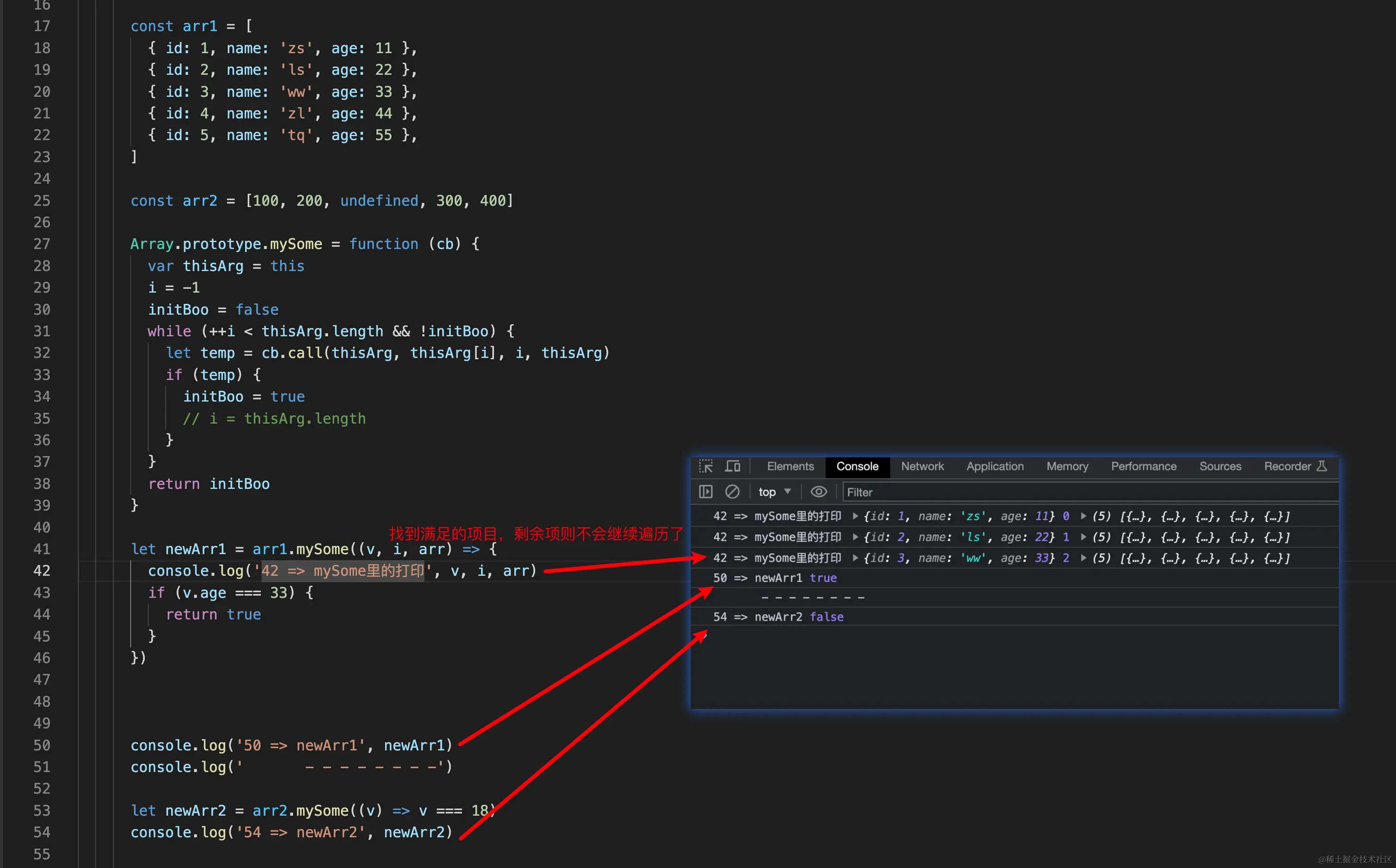Click line number 42 in the gutter

tap(42, 571)
